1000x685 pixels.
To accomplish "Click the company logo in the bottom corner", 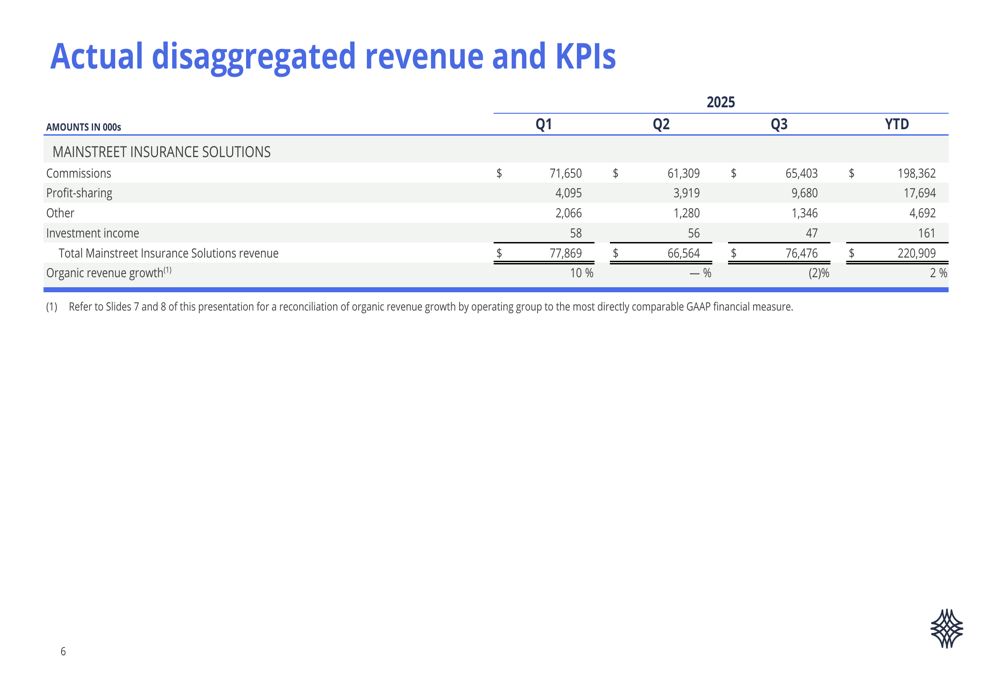I will click(x=946, y=628).
